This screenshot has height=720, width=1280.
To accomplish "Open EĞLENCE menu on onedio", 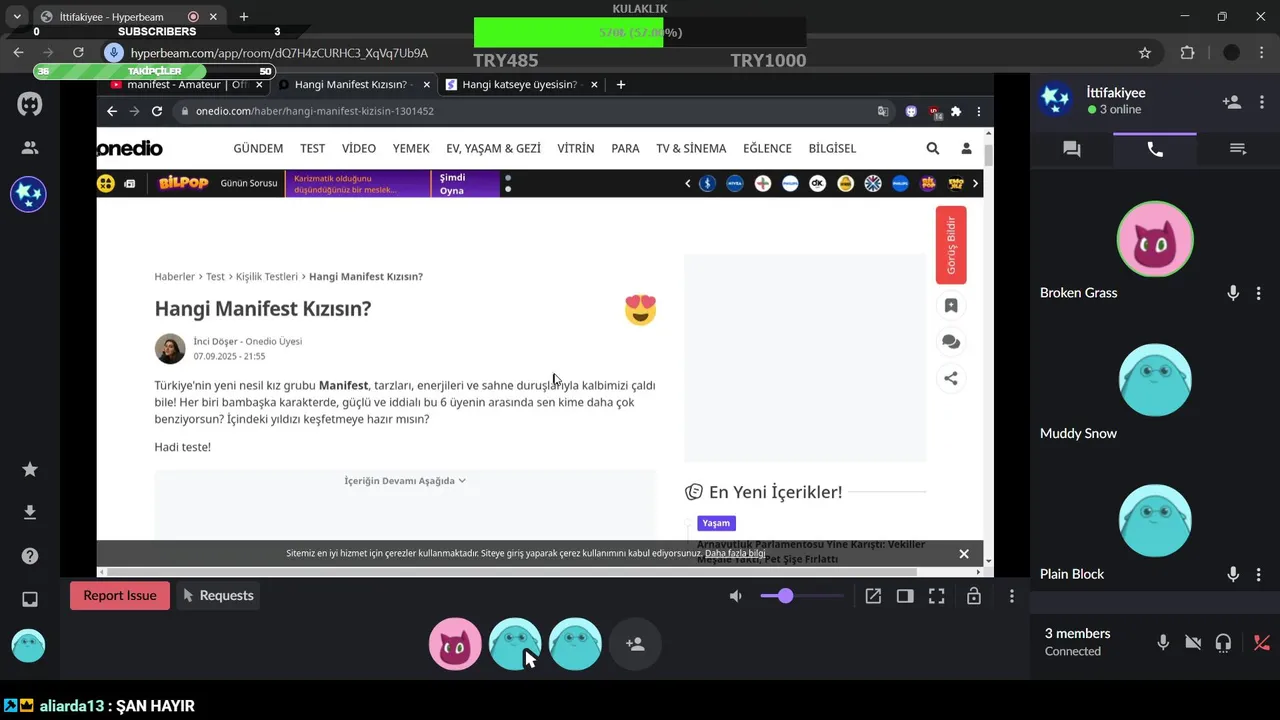I will (767, 148).
